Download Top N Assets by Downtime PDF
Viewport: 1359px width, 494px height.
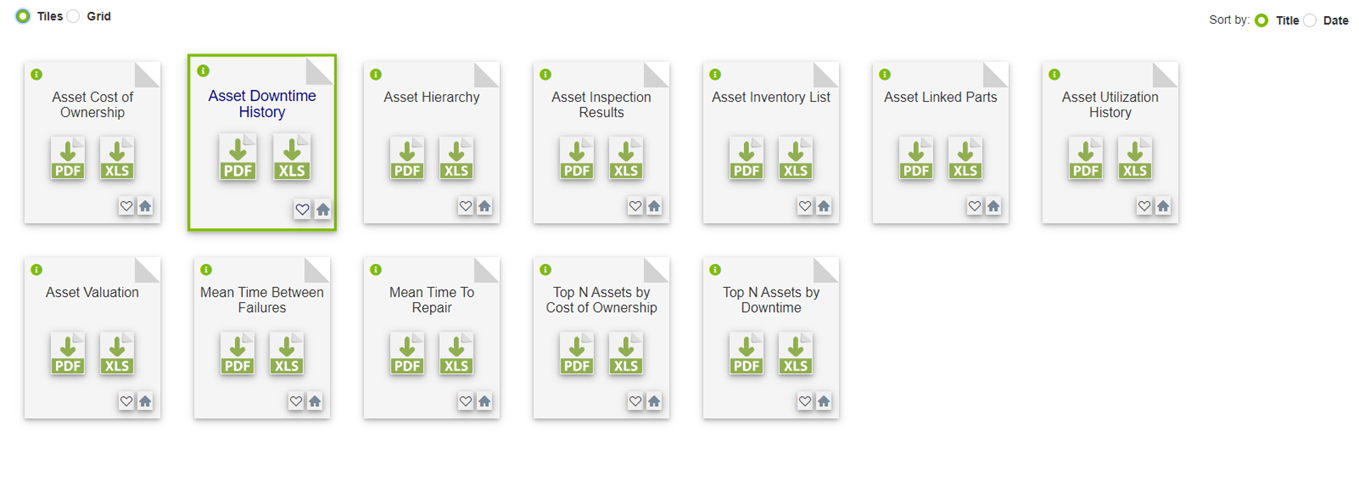[747, 354]
